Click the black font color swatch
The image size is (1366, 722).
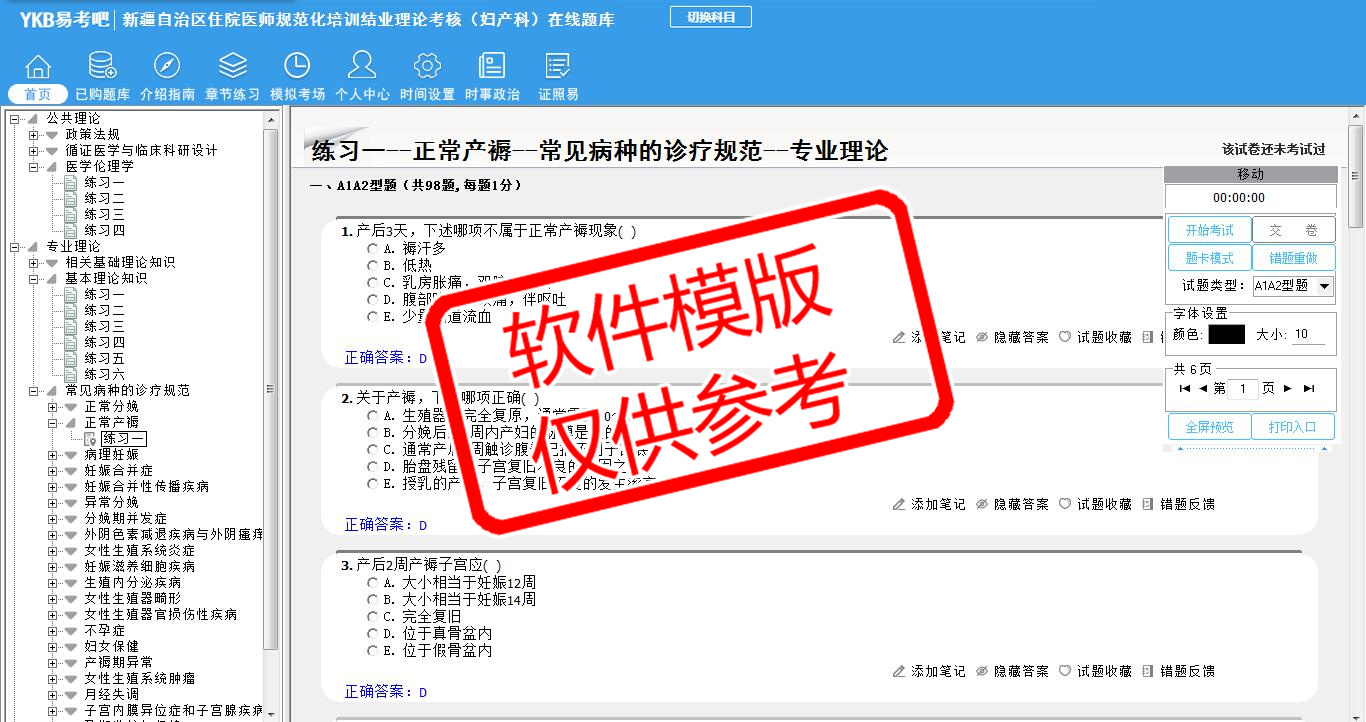1226,335
